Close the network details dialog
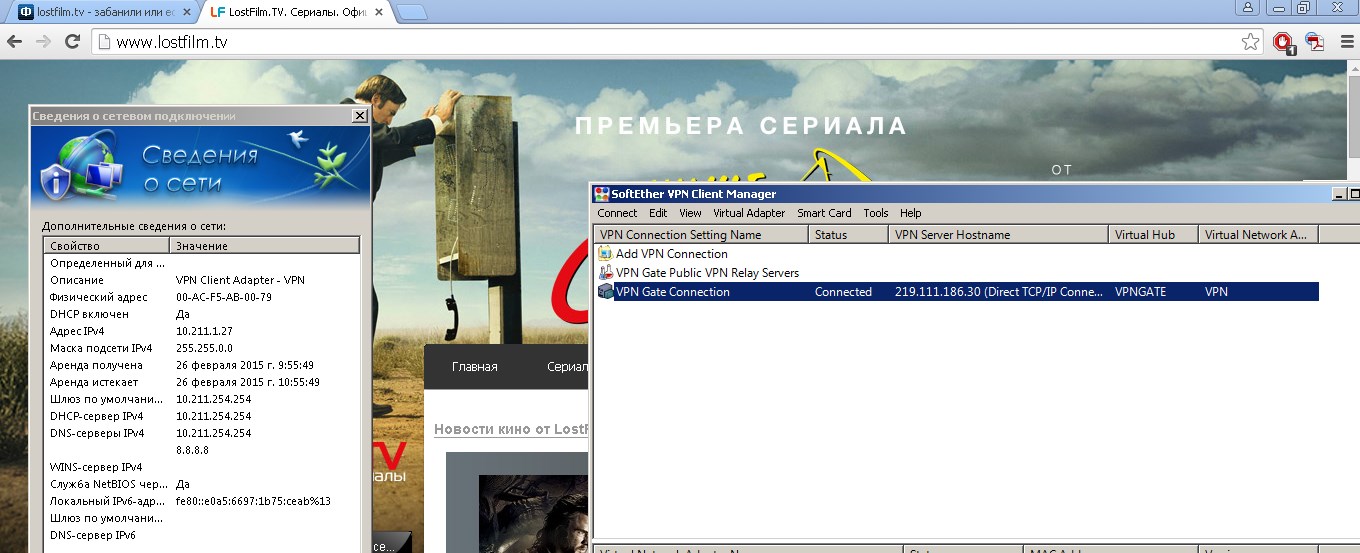This screenshot has width=1360, height=553. point(360,116)
